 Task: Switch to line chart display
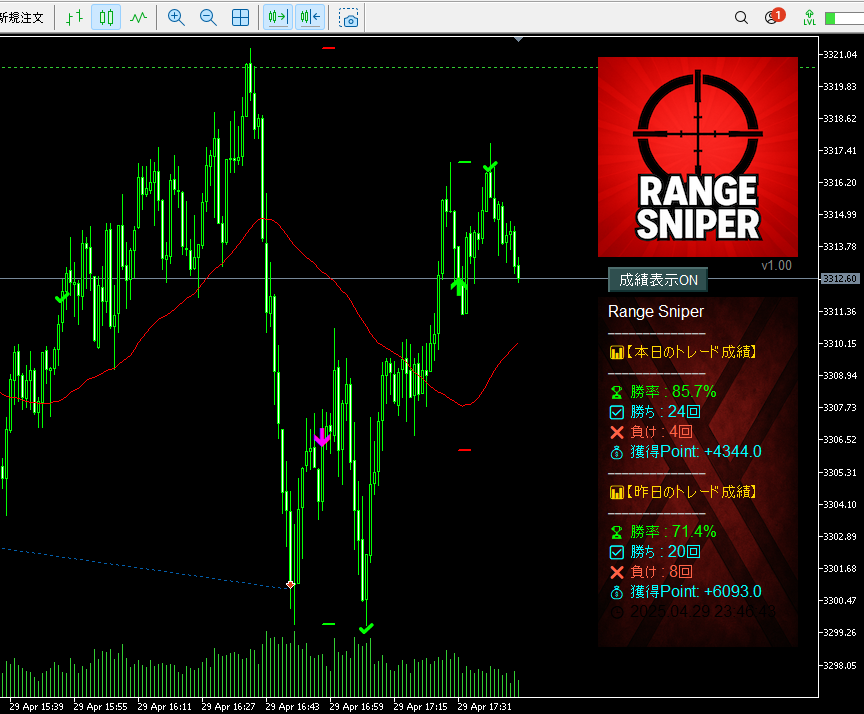pyautogui.click(x=138, y=18)
